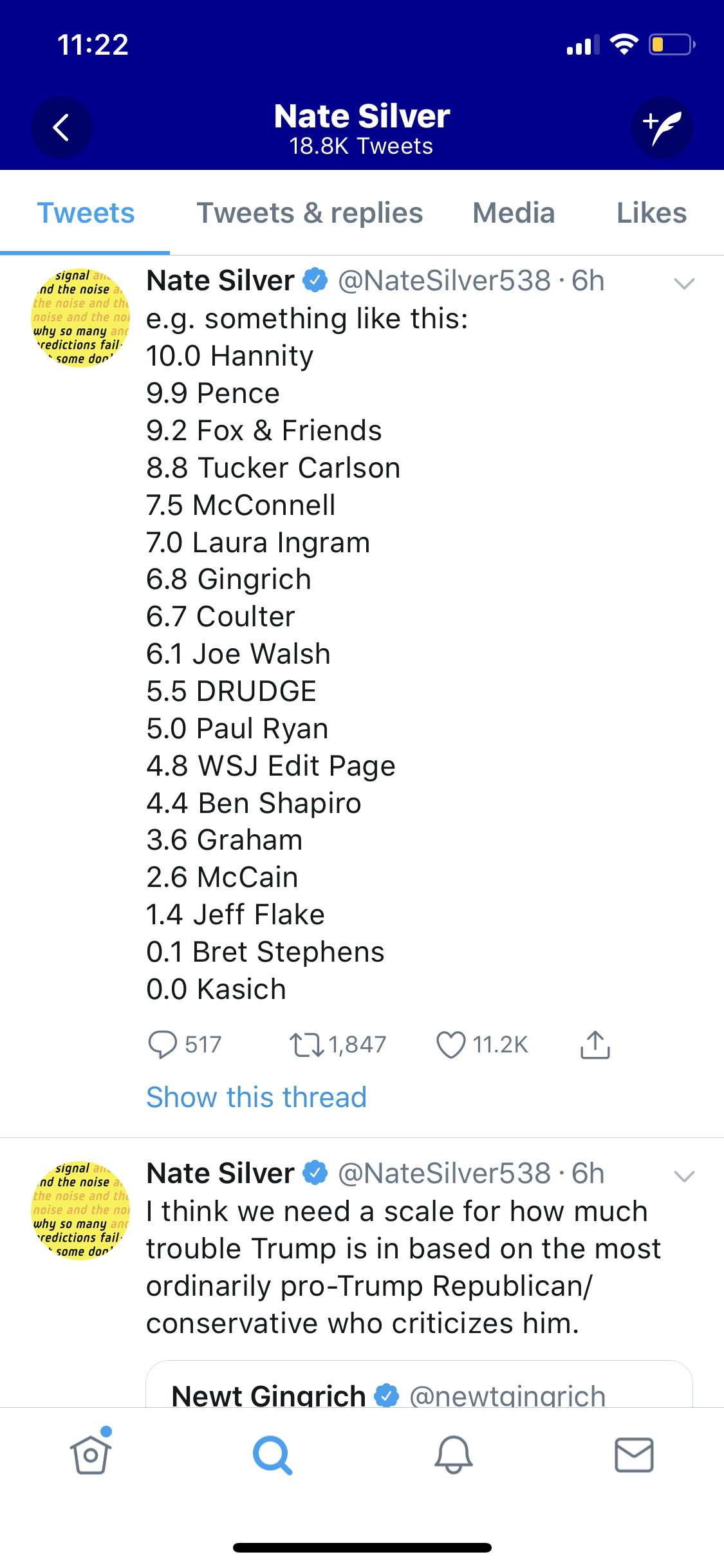
Task: Share the ranking list tweet
Action: coord(595,1044)
